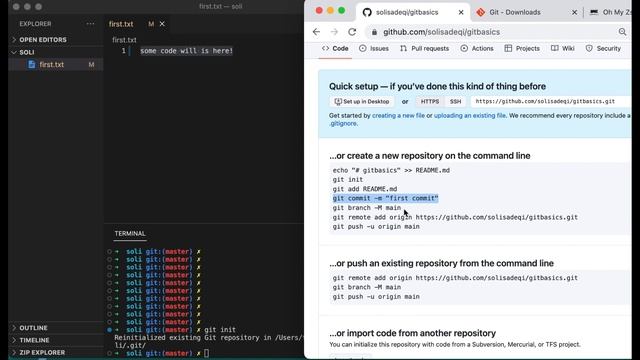Viewport: 640px width, 360px height.
Task: Close the solisadeqi/gitbasics browser tab
Action: [x=461, y=12]
